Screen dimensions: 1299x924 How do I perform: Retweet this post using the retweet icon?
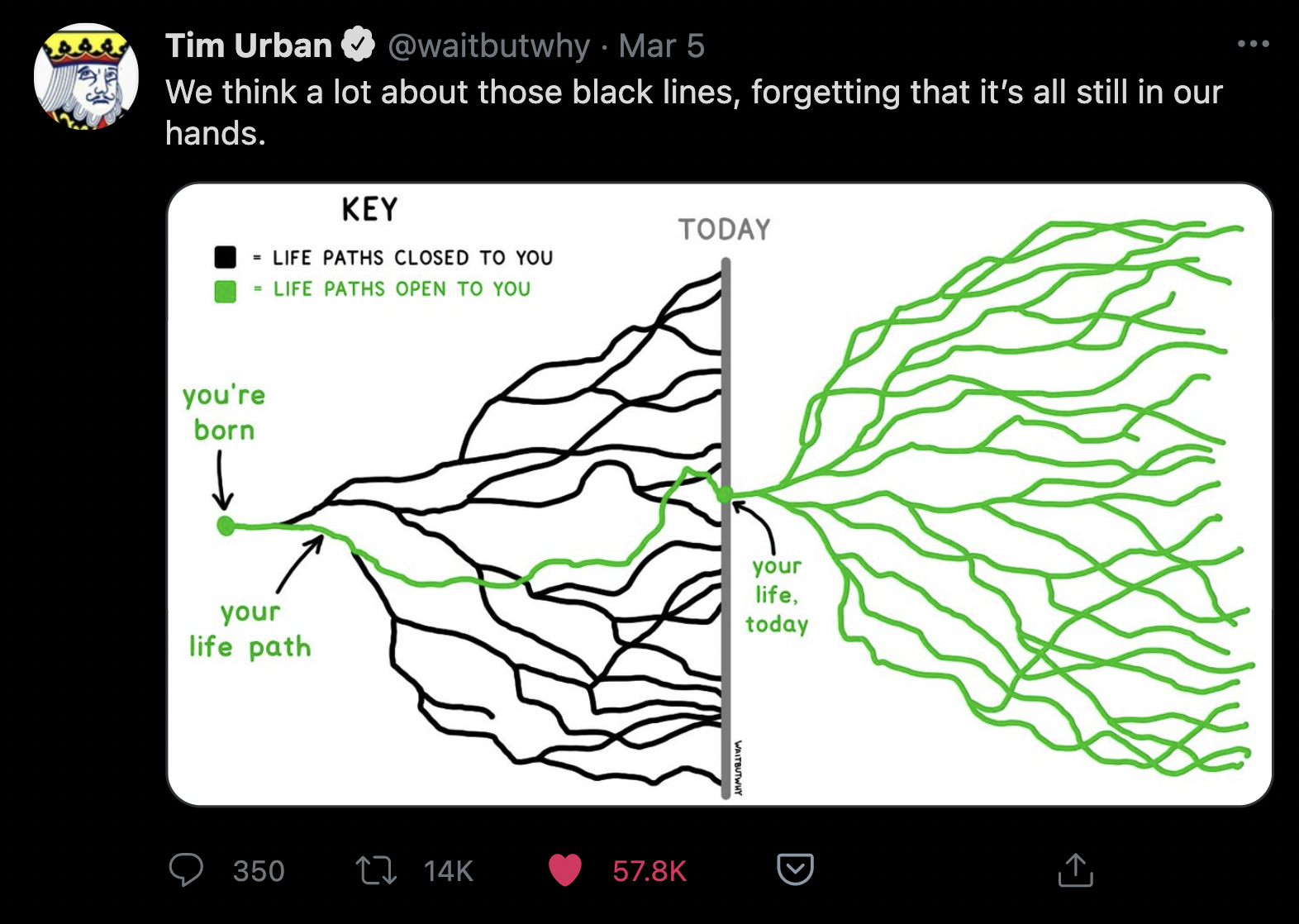(376, 870)
